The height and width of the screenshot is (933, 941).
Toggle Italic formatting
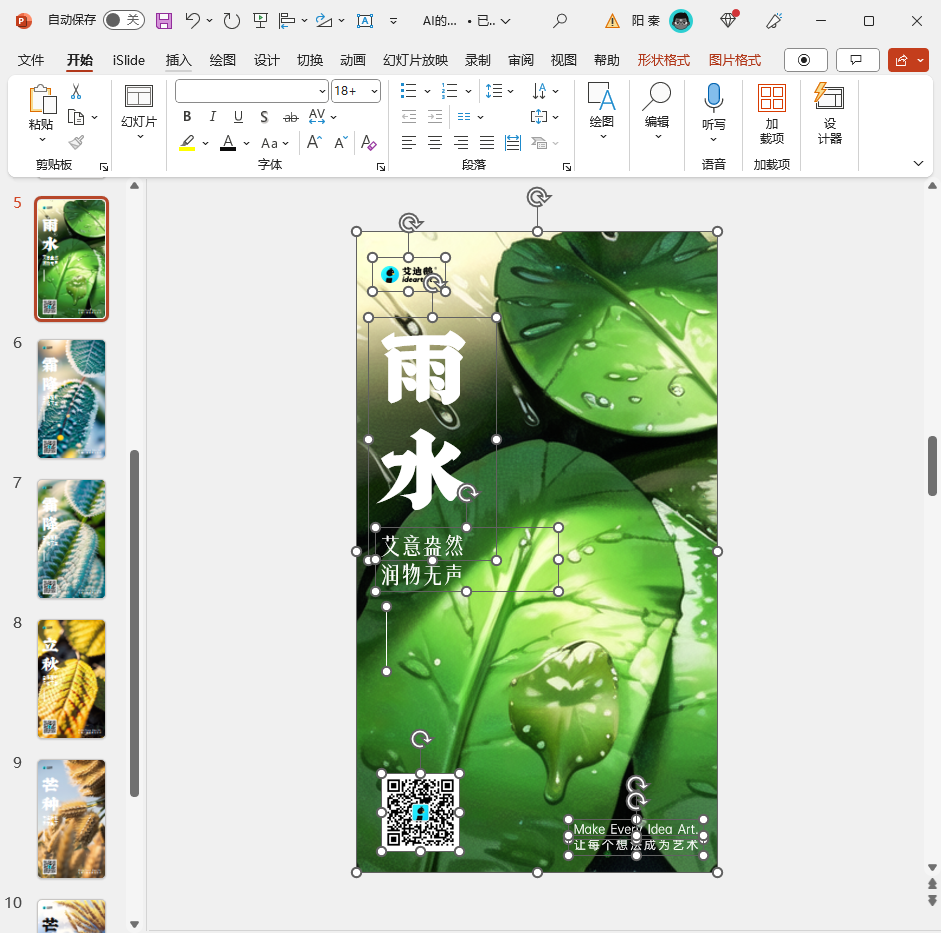tap(212, 117)
